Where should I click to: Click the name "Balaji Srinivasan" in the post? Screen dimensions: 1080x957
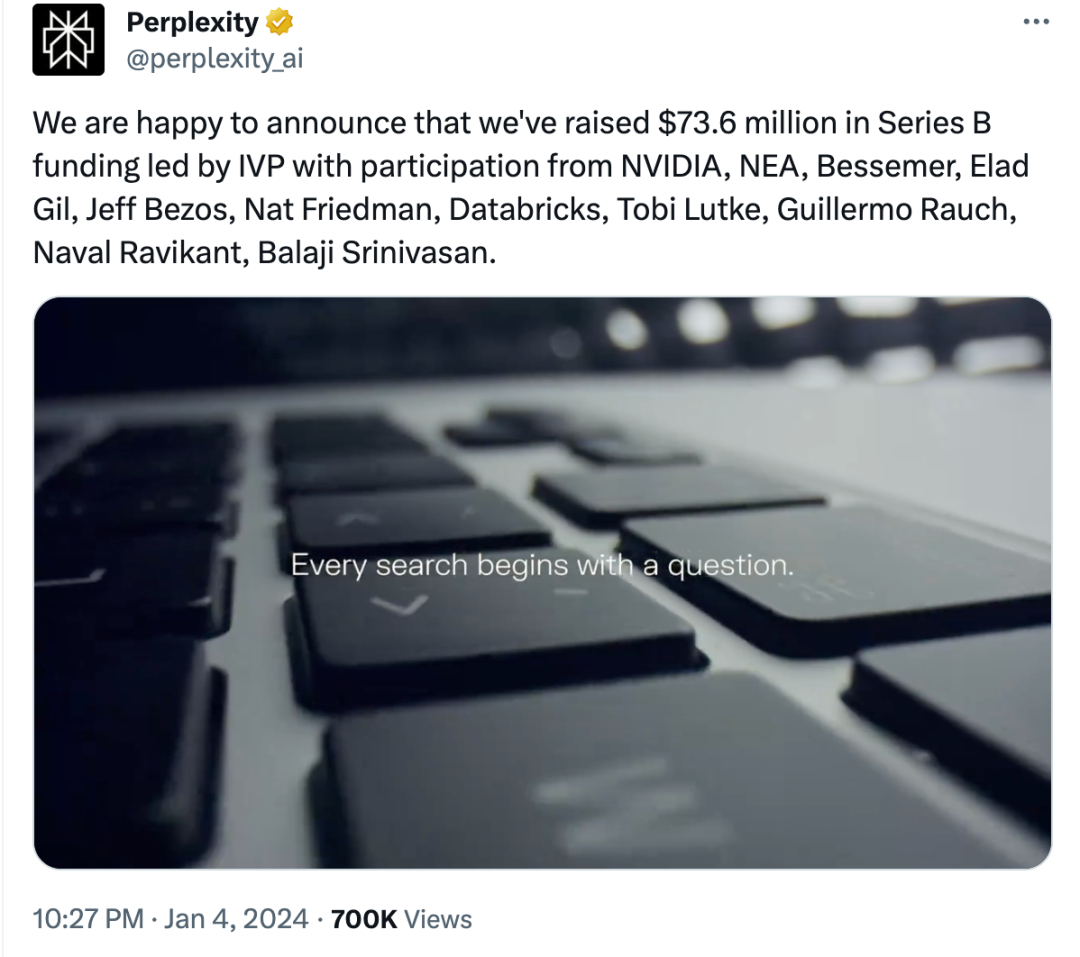(x=376, y=253)
